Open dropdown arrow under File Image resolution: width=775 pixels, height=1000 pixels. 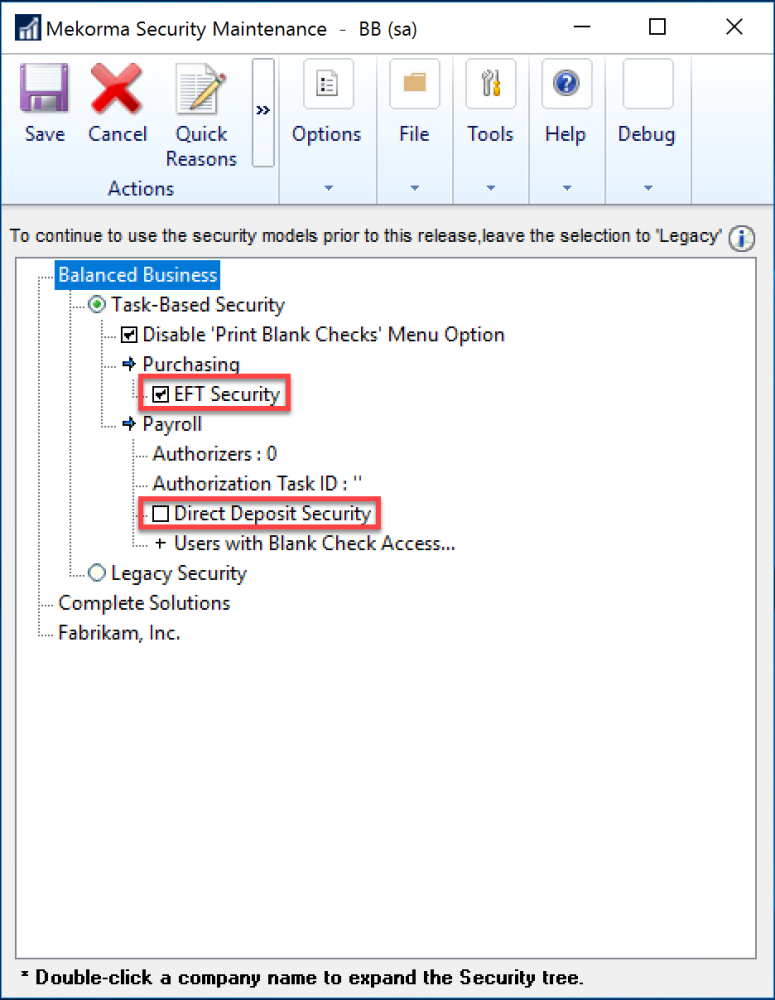point(415,188)
